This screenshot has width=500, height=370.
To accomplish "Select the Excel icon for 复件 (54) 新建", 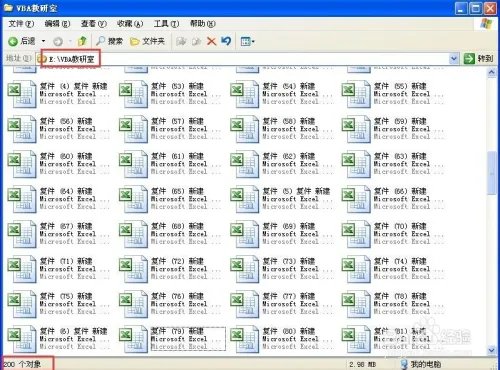I will pyautogui.click(x=244, y=94).
